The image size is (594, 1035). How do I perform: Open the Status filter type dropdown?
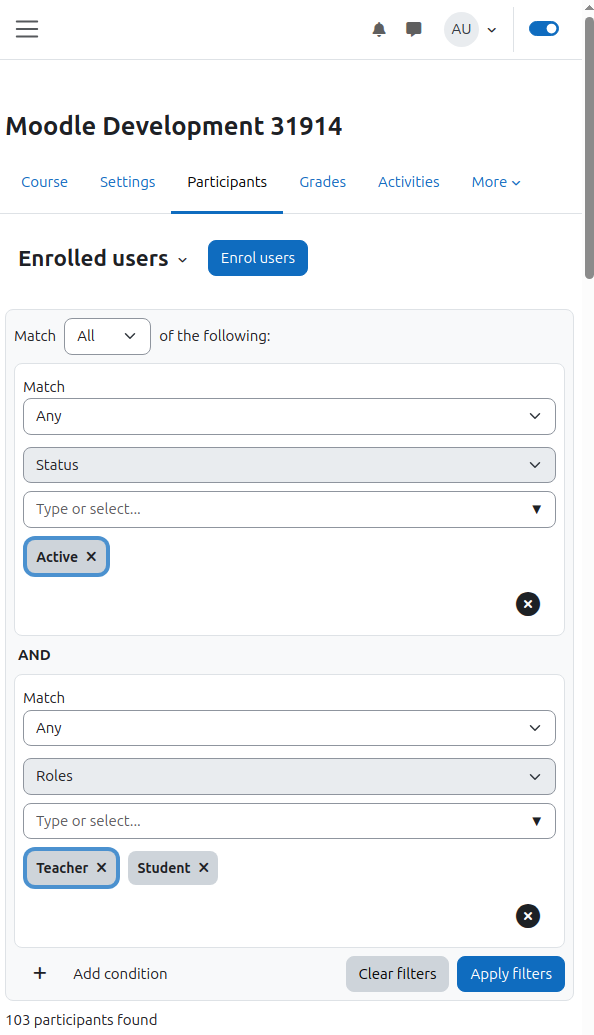click(289, 465)
